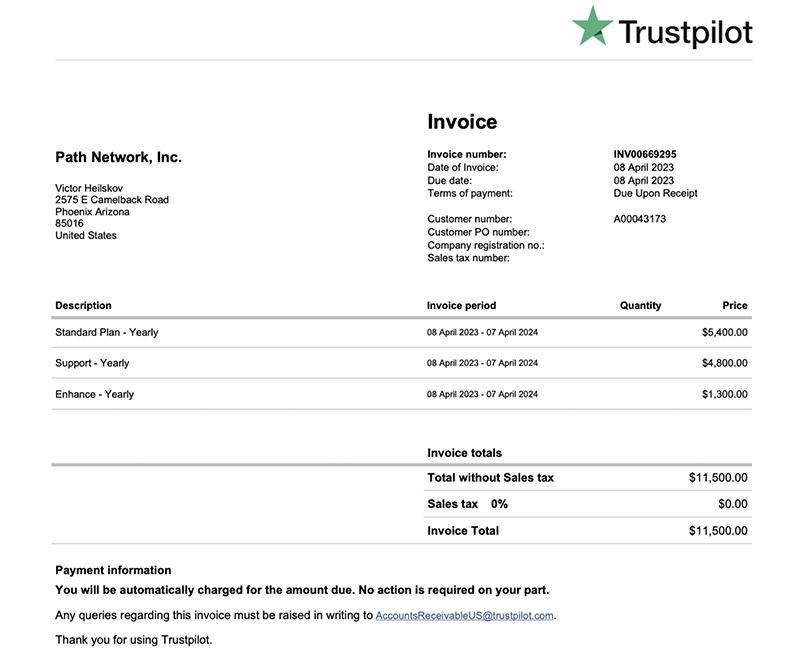Select the Path Network, Inc. company name

118,157
